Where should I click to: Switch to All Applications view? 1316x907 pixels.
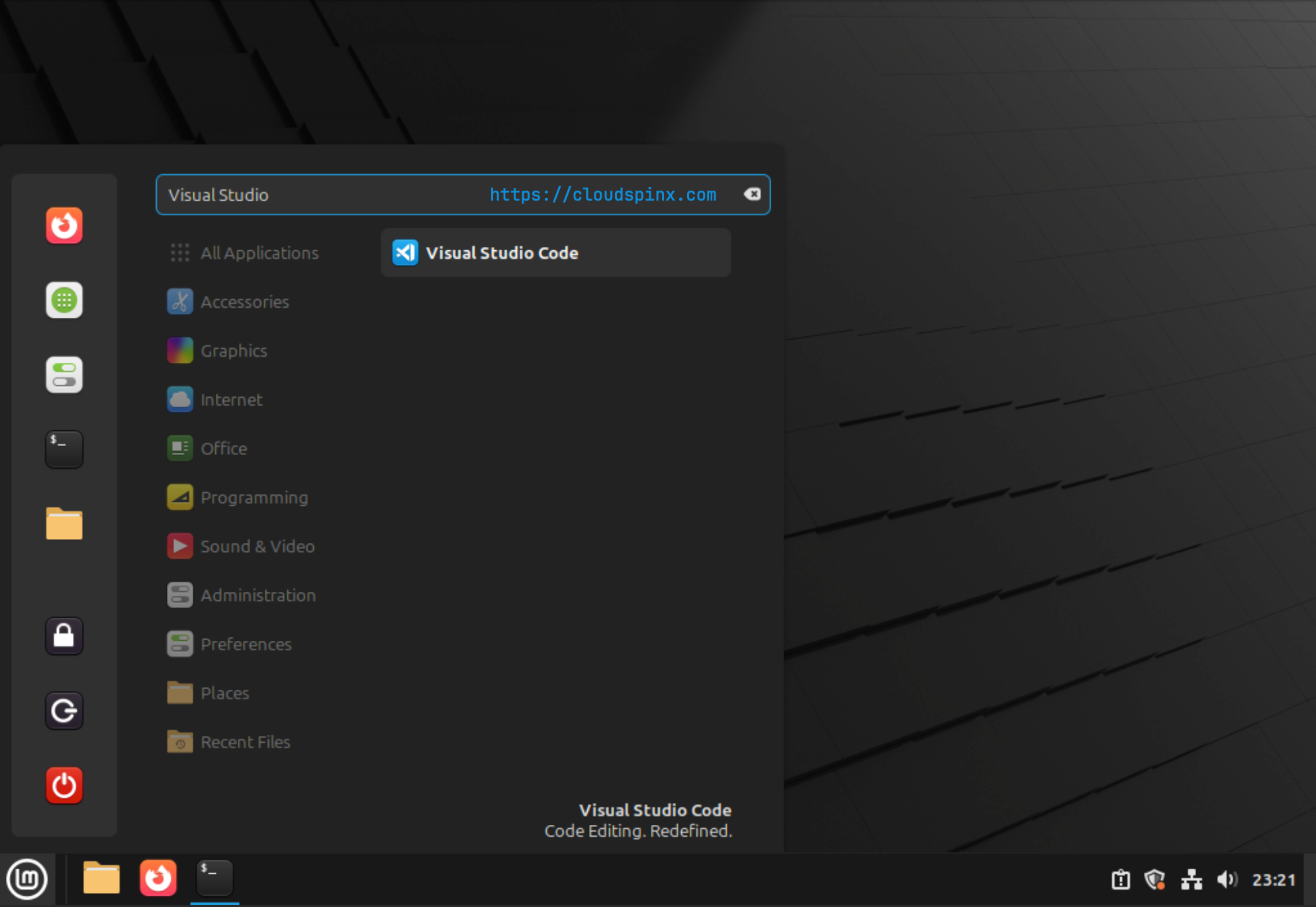coord(259,252)
